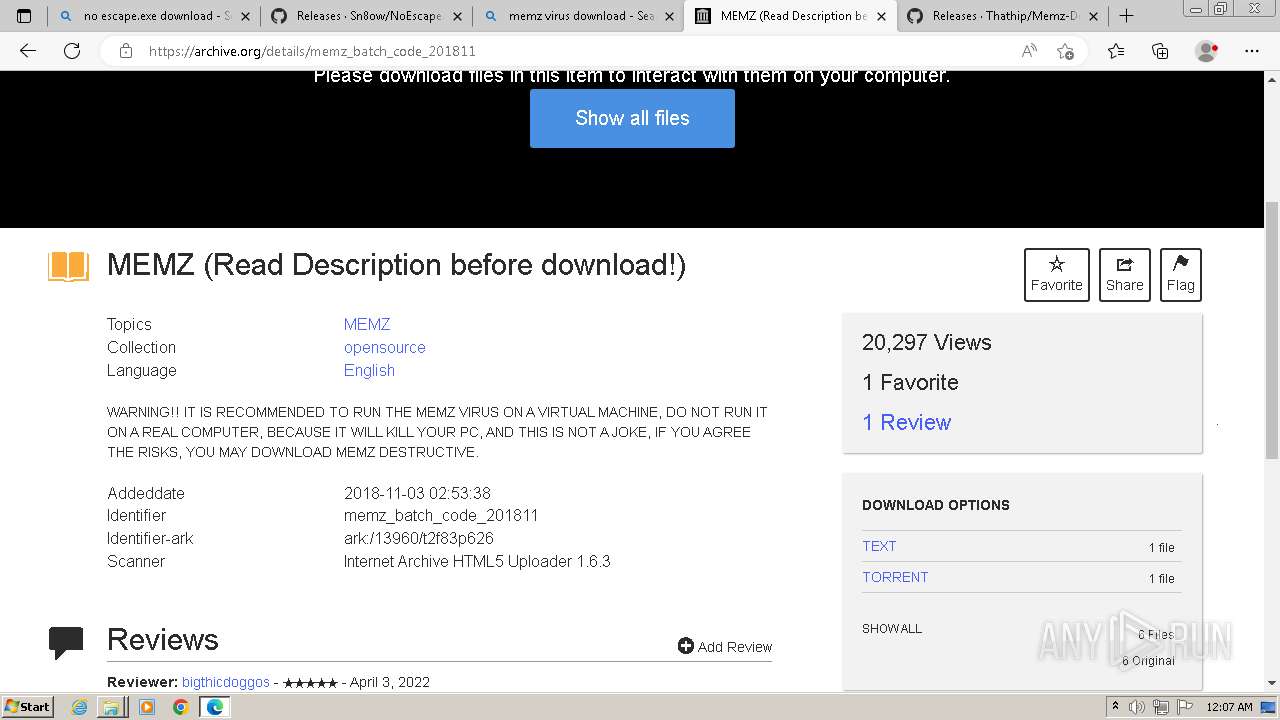Download the TEXT option

pyautogui.click(x=879, y=546)
